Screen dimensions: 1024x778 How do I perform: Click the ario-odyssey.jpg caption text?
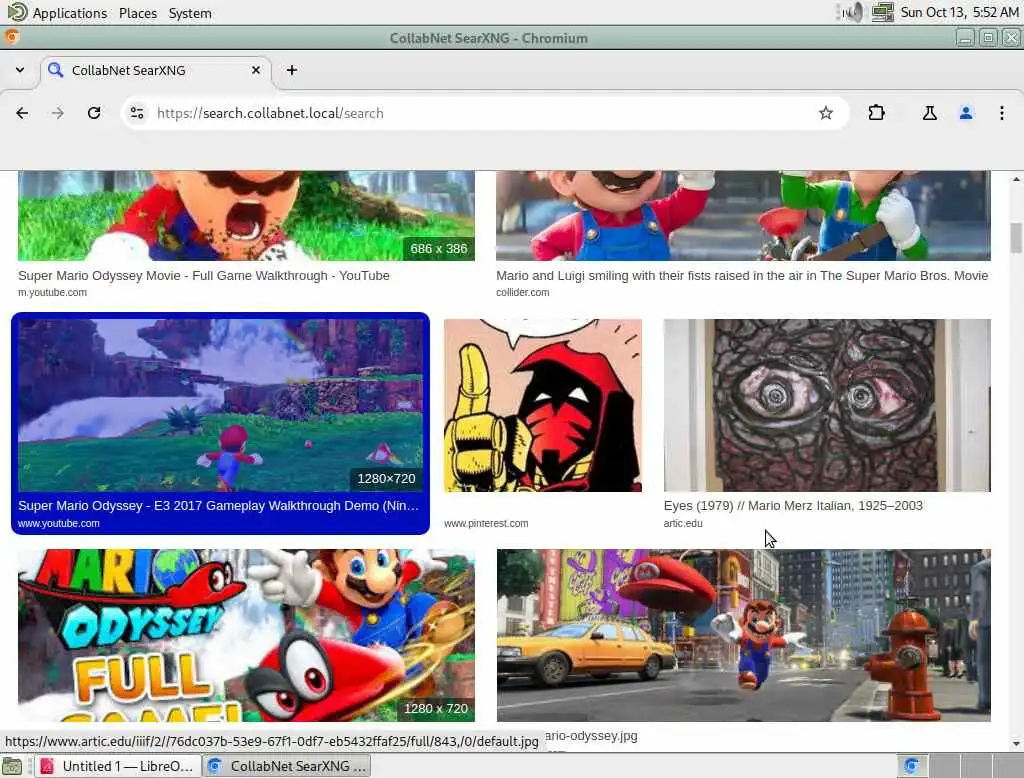click(x=591, y=736)
